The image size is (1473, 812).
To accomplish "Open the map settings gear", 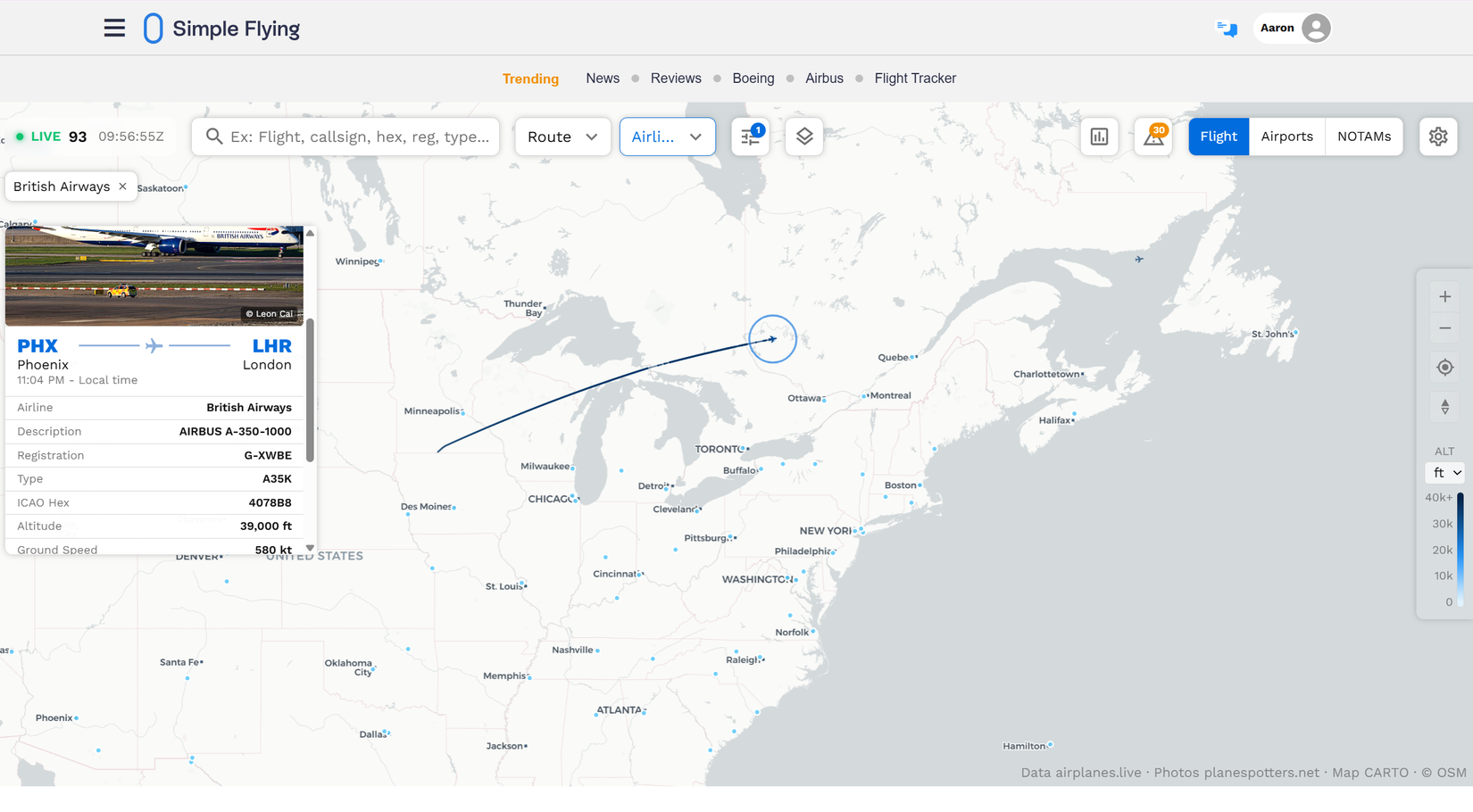I will click(1437, 137).
